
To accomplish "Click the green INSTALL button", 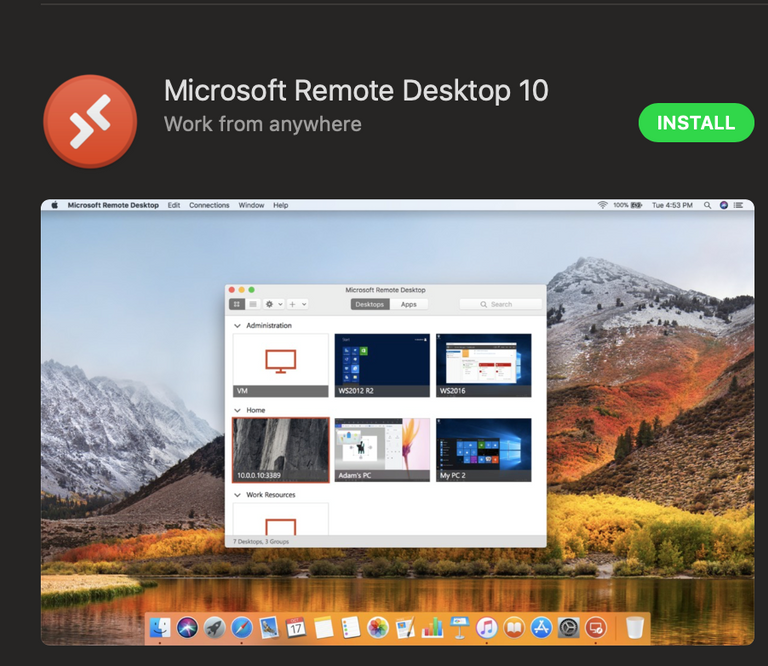I will 696,122.
